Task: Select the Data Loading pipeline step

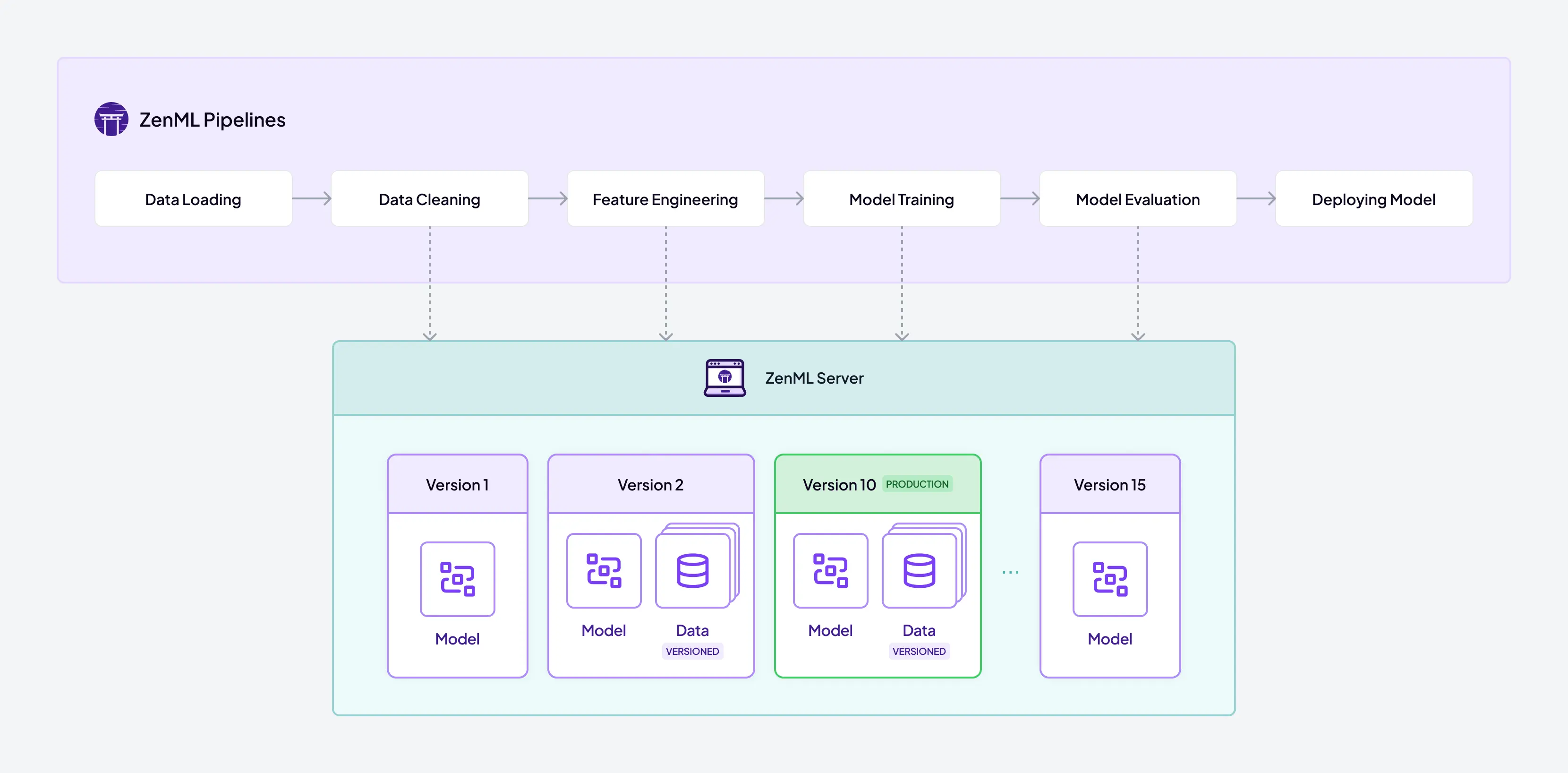Action: click(193, 198)
